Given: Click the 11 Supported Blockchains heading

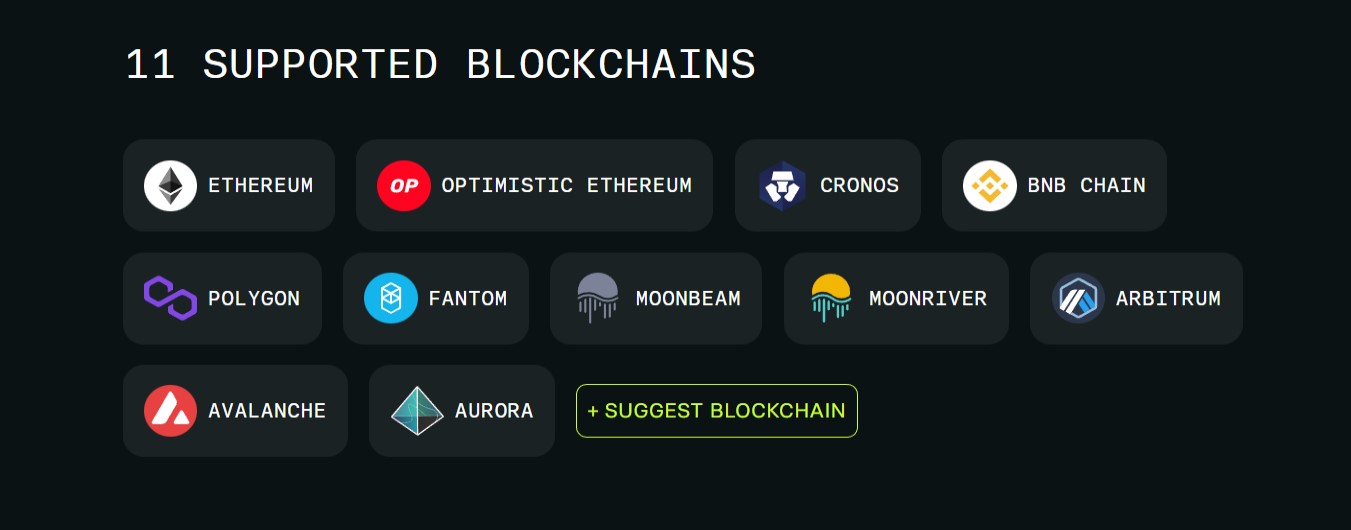Looking at the screenshot, I should (440, 65).
